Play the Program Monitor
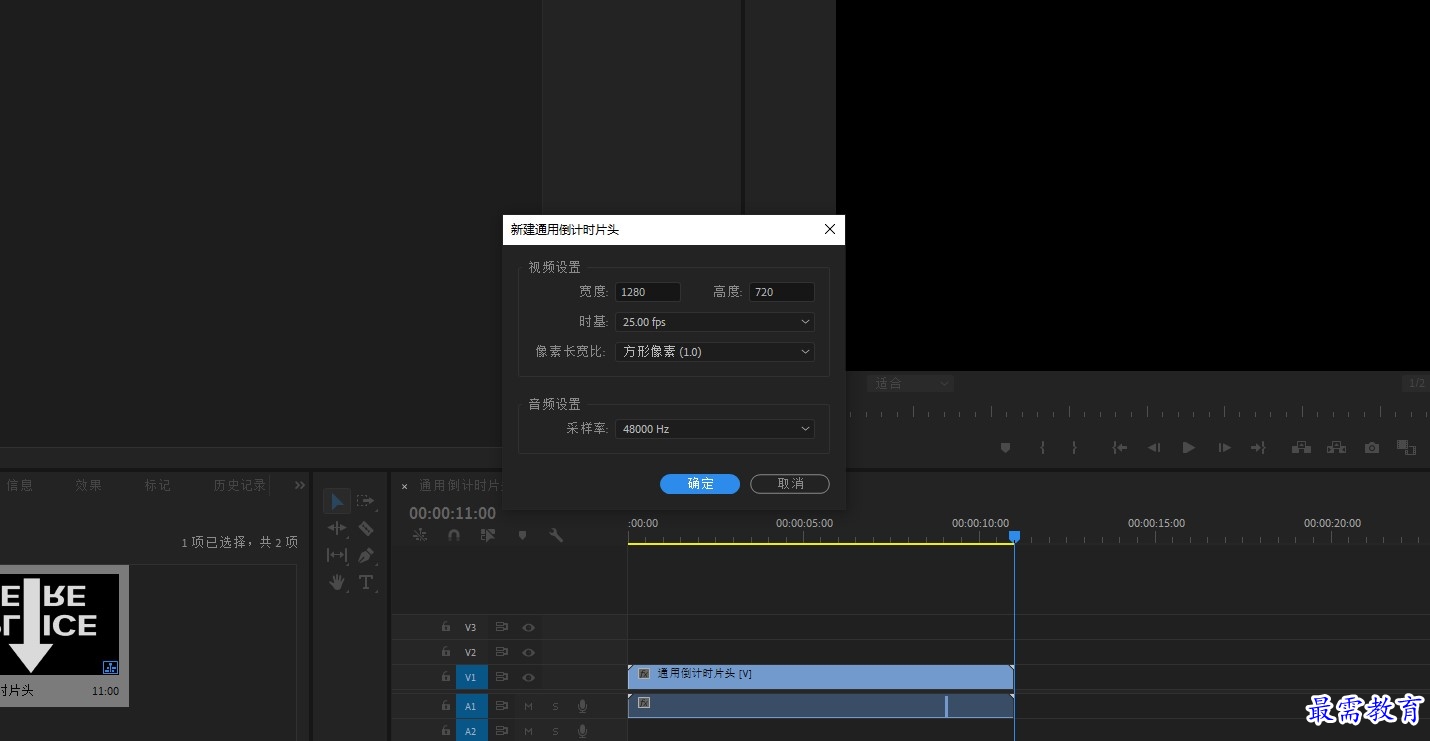1430x741 pixels. pyautogui.click(x=1189, y=448)
